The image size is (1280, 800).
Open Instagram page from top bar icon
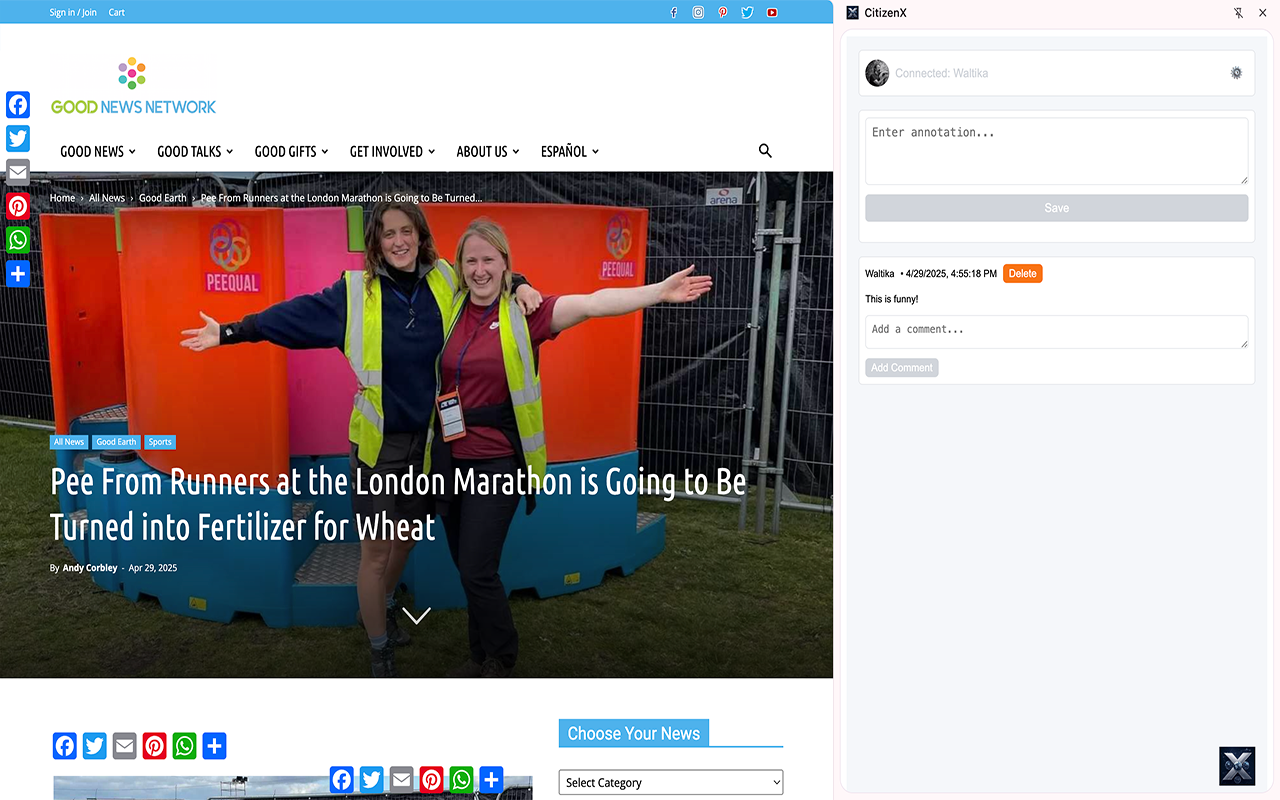(698, 13)
